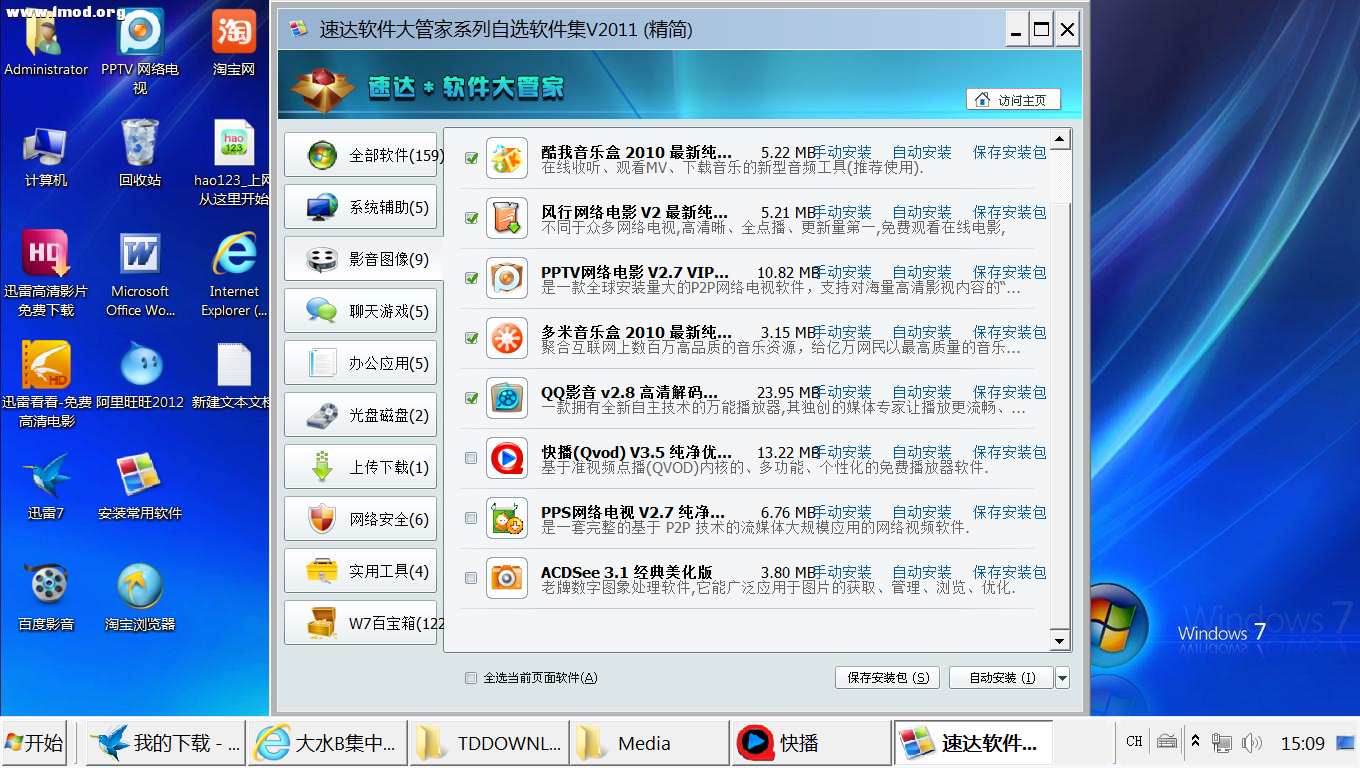Click the 快播(Qvod) app icon
The image size is (1360, 768).
pyautogui.click(x=507, y=458)
